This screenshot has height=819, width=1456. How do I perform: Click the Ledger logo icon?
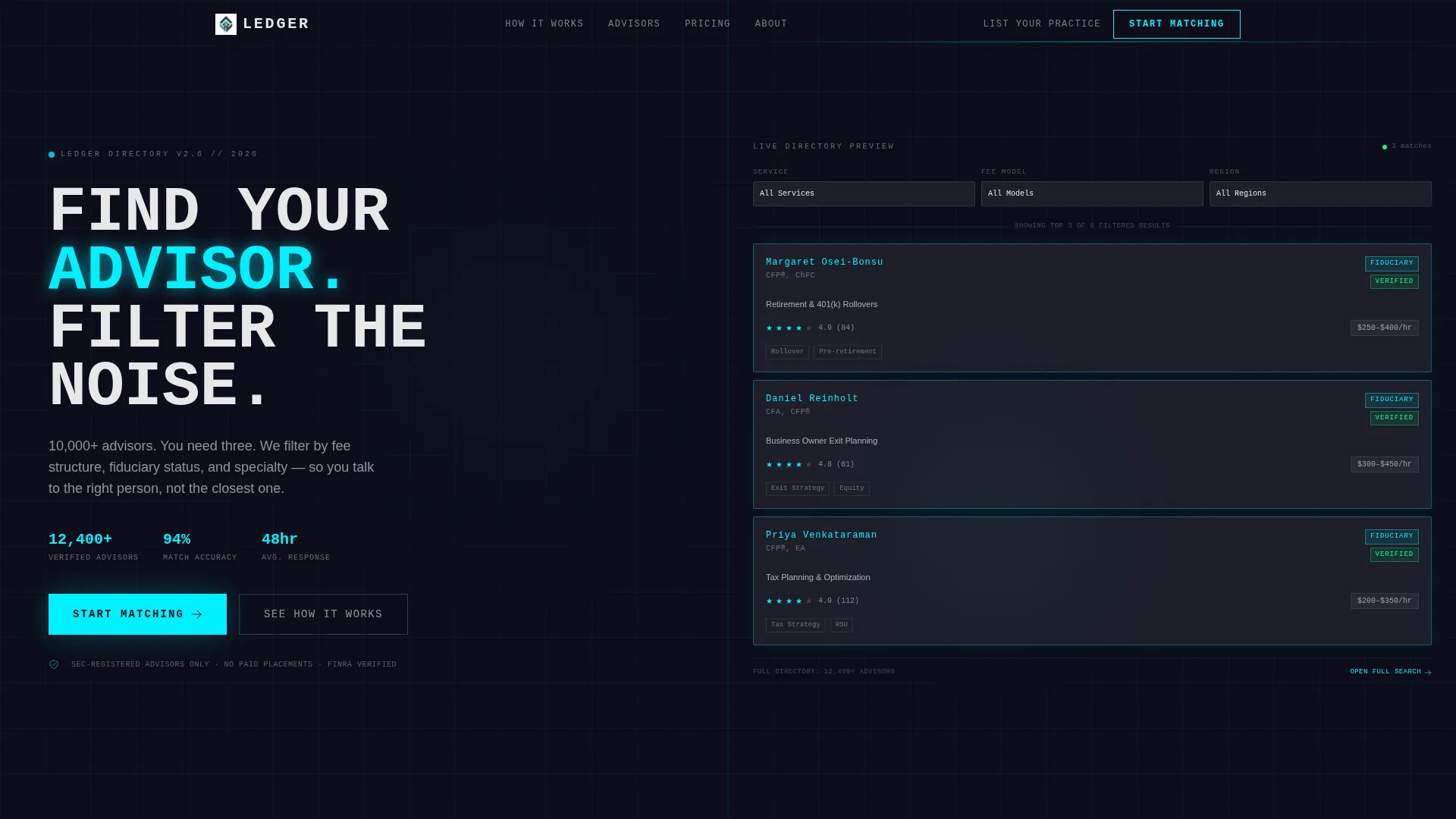tap(226, 24)
